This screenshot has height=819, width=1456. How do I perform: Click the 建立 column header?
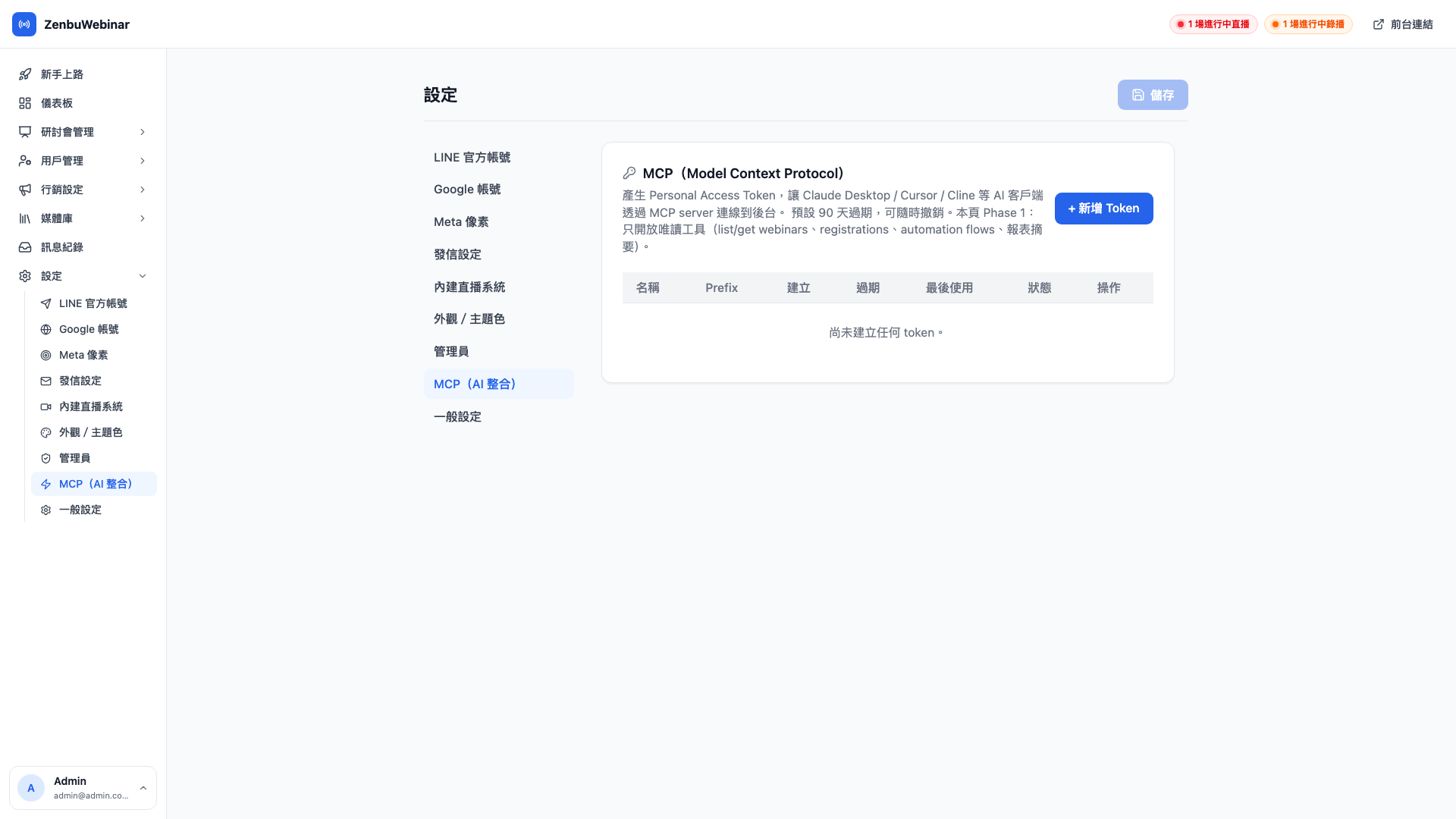(799, 287)
